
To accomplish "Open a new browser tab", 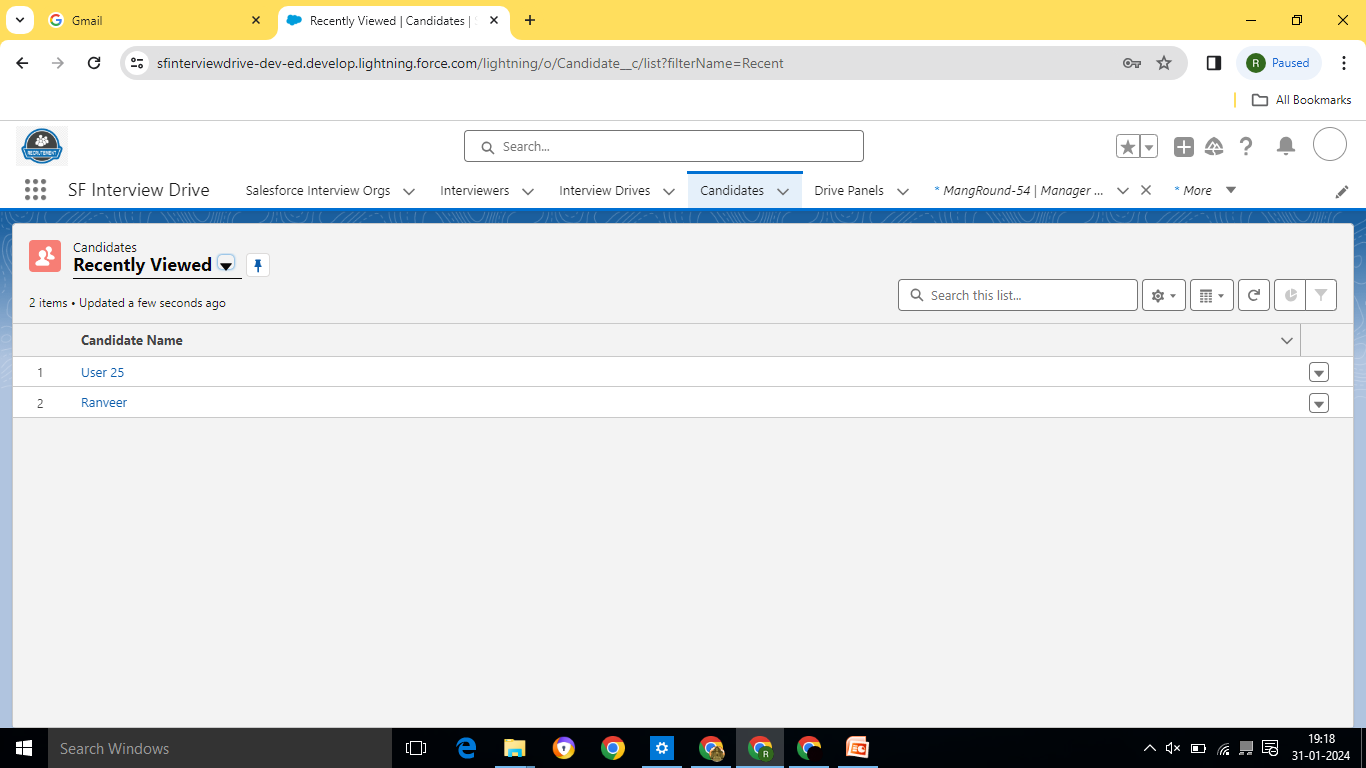I will click(x=530, y=20).
